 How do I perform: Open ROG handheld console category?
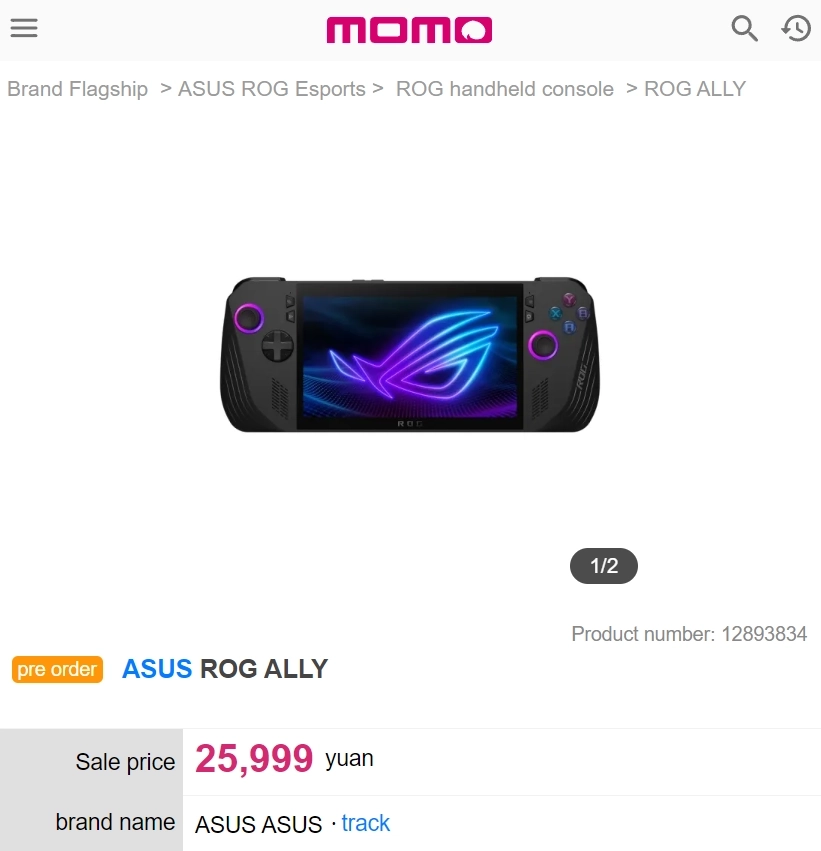click(x=504, y=89)
